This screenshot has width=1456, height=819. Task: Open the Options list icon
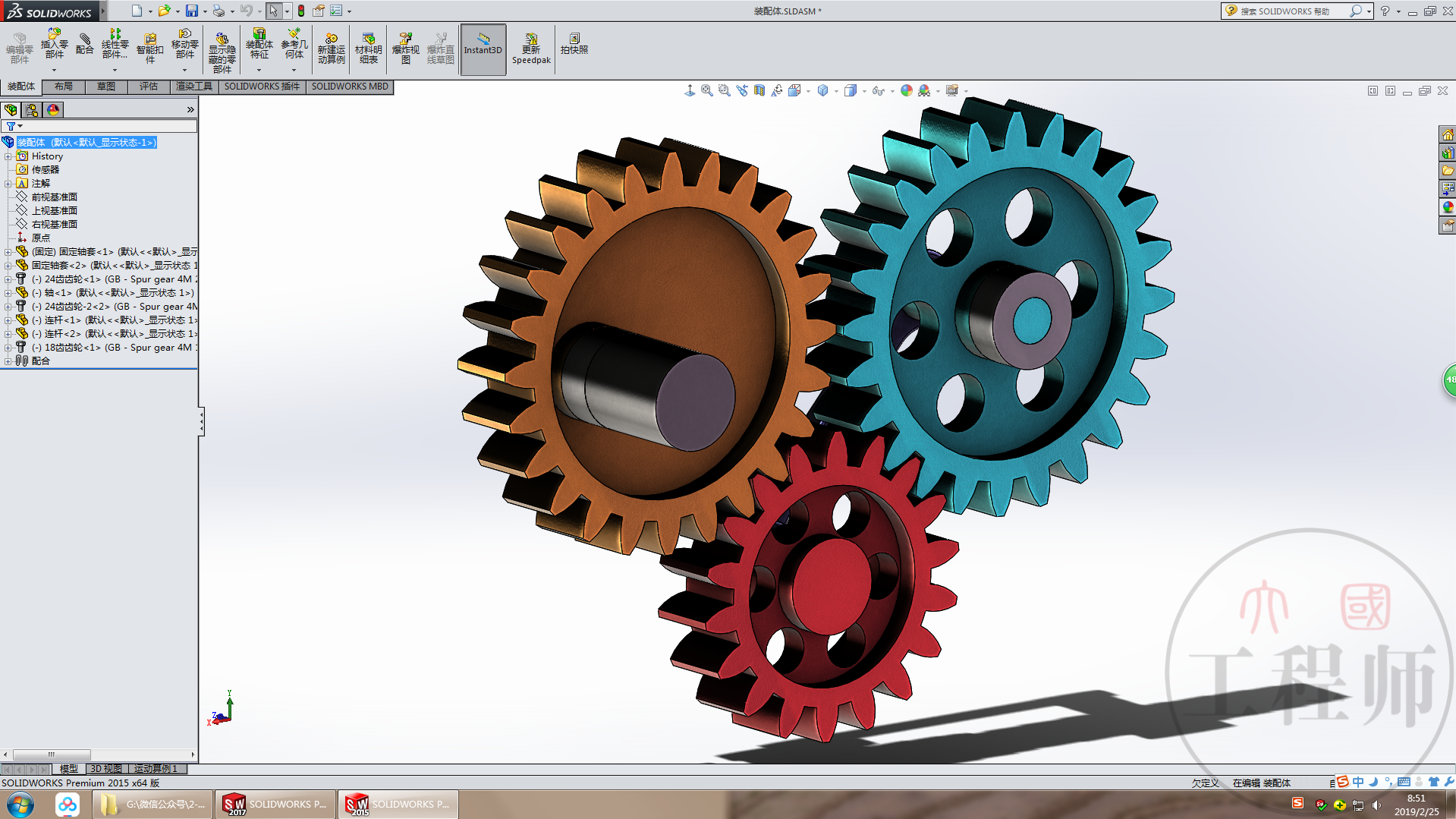coord(336,11)
